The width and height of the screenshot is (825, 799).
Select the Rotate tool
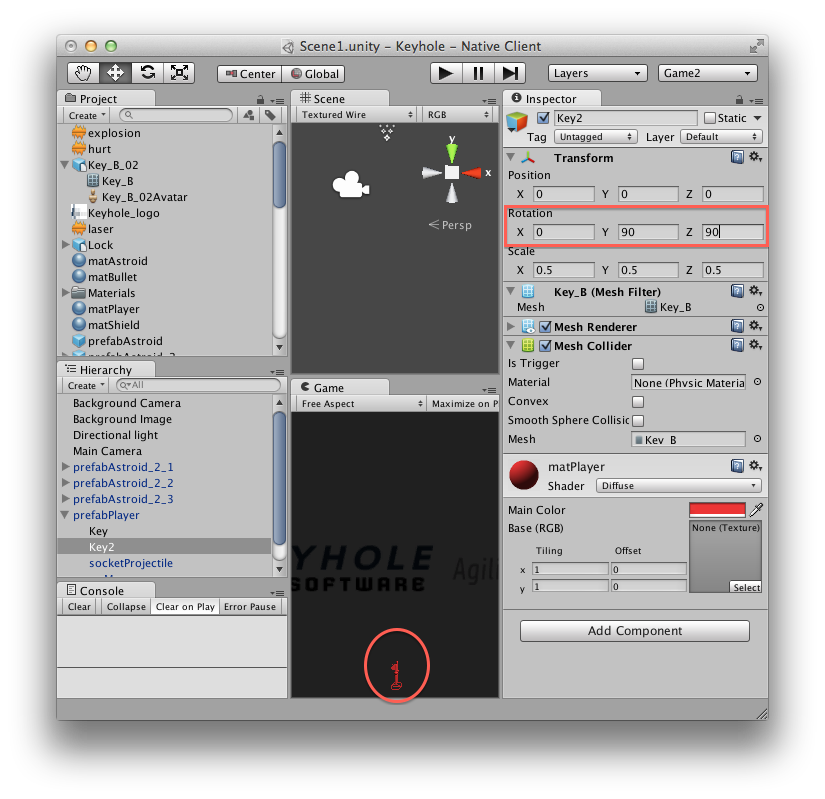pos(147,73)
